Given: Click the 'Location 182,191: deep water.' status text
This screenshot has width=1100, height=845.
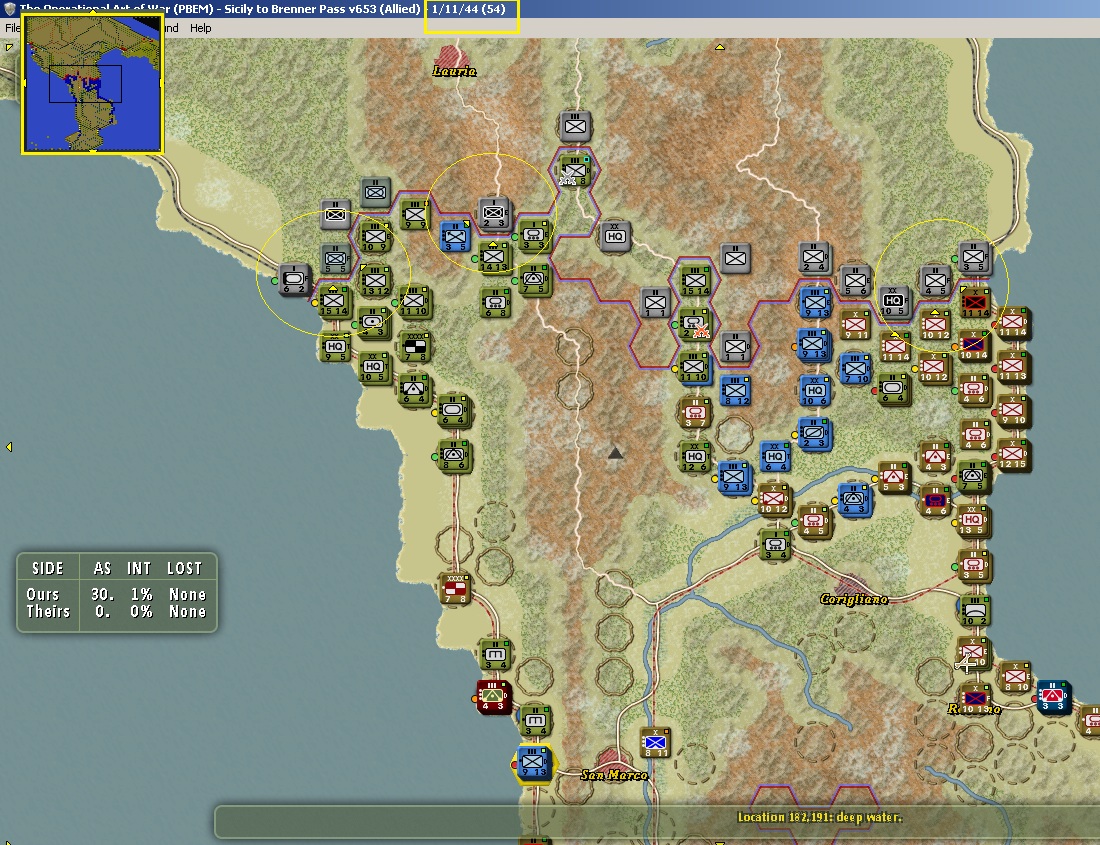Looking at the screenshot, I should 819,817.
